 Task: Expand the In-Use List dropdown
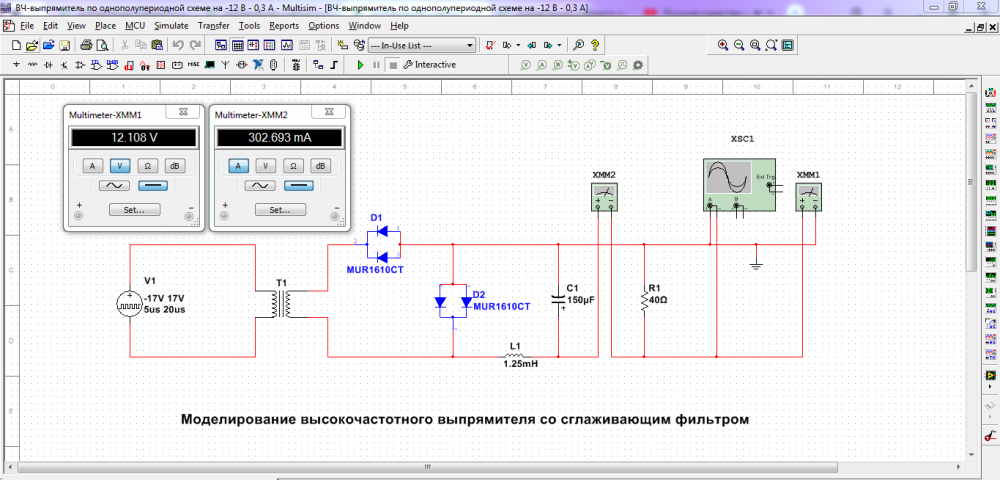click(x=469, y=46)
